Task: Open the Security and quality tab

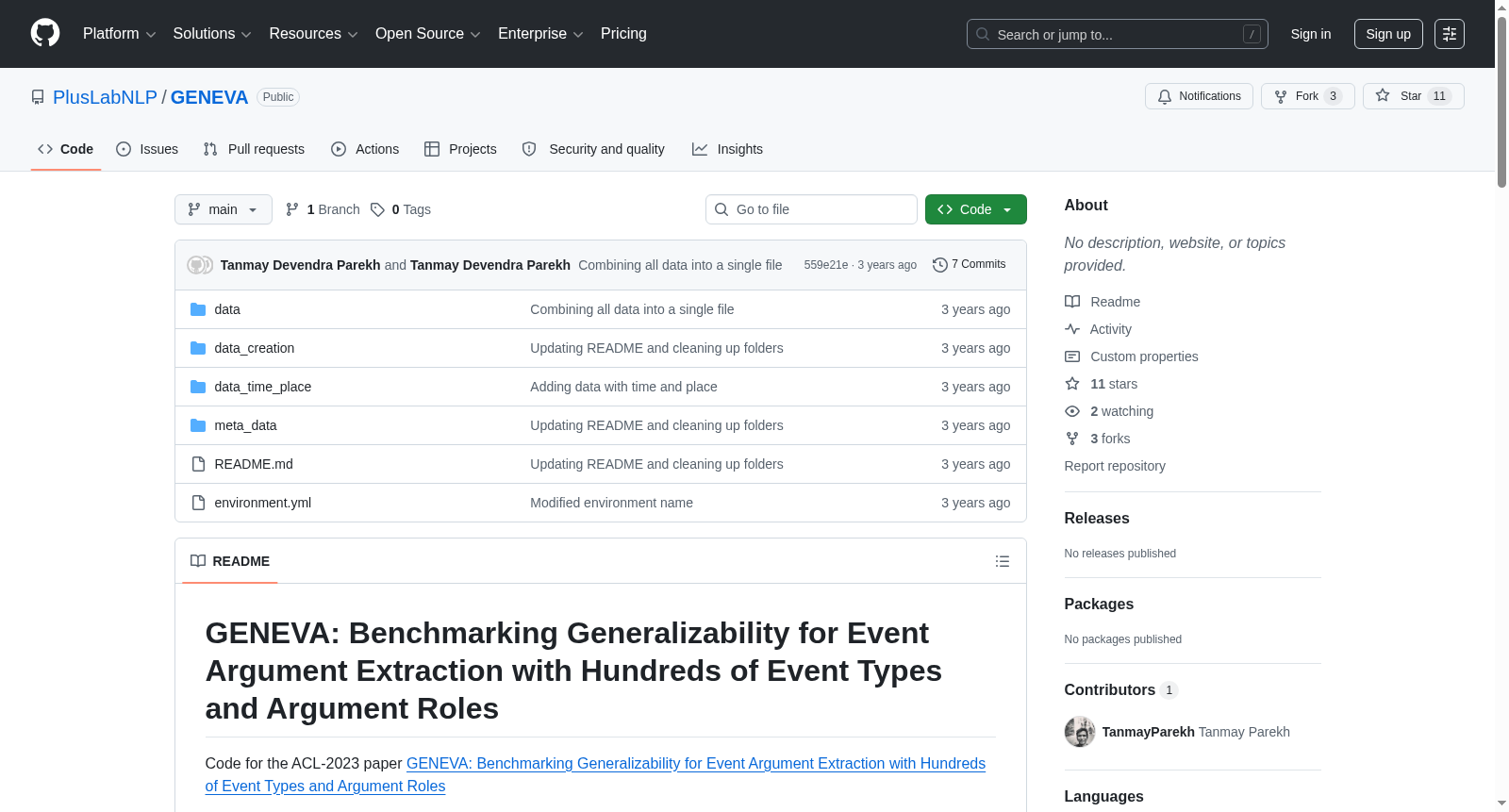Action: pos(593,149)
